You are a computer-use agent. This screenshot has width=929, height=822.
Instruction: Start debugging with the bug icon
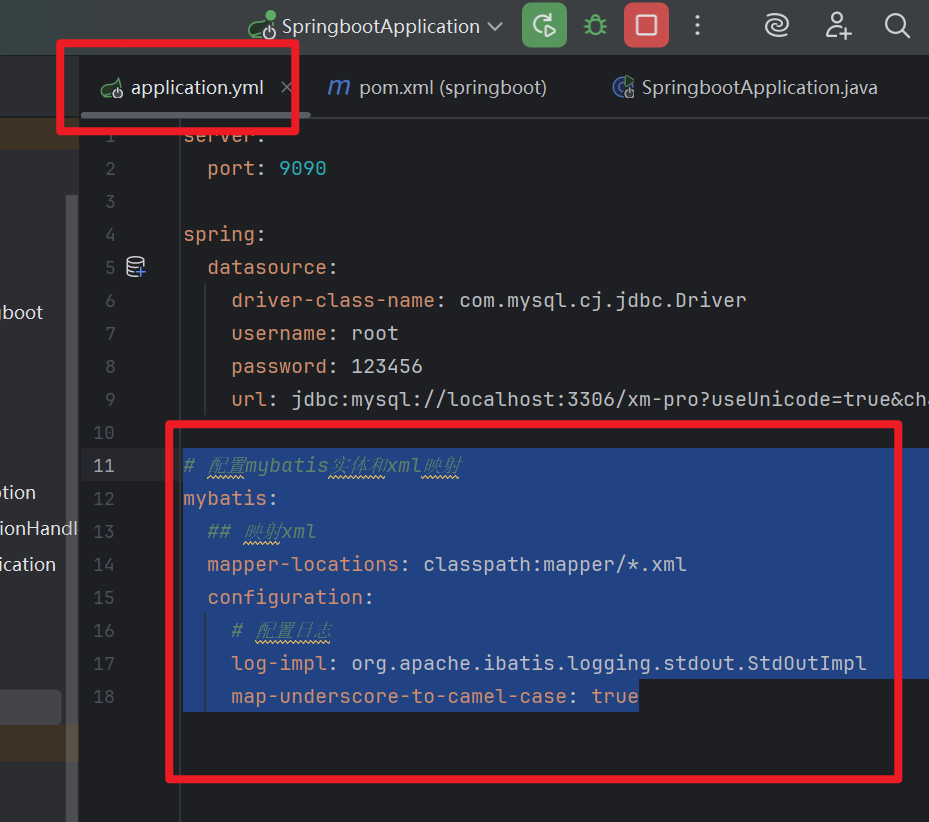tap(595, 25)
